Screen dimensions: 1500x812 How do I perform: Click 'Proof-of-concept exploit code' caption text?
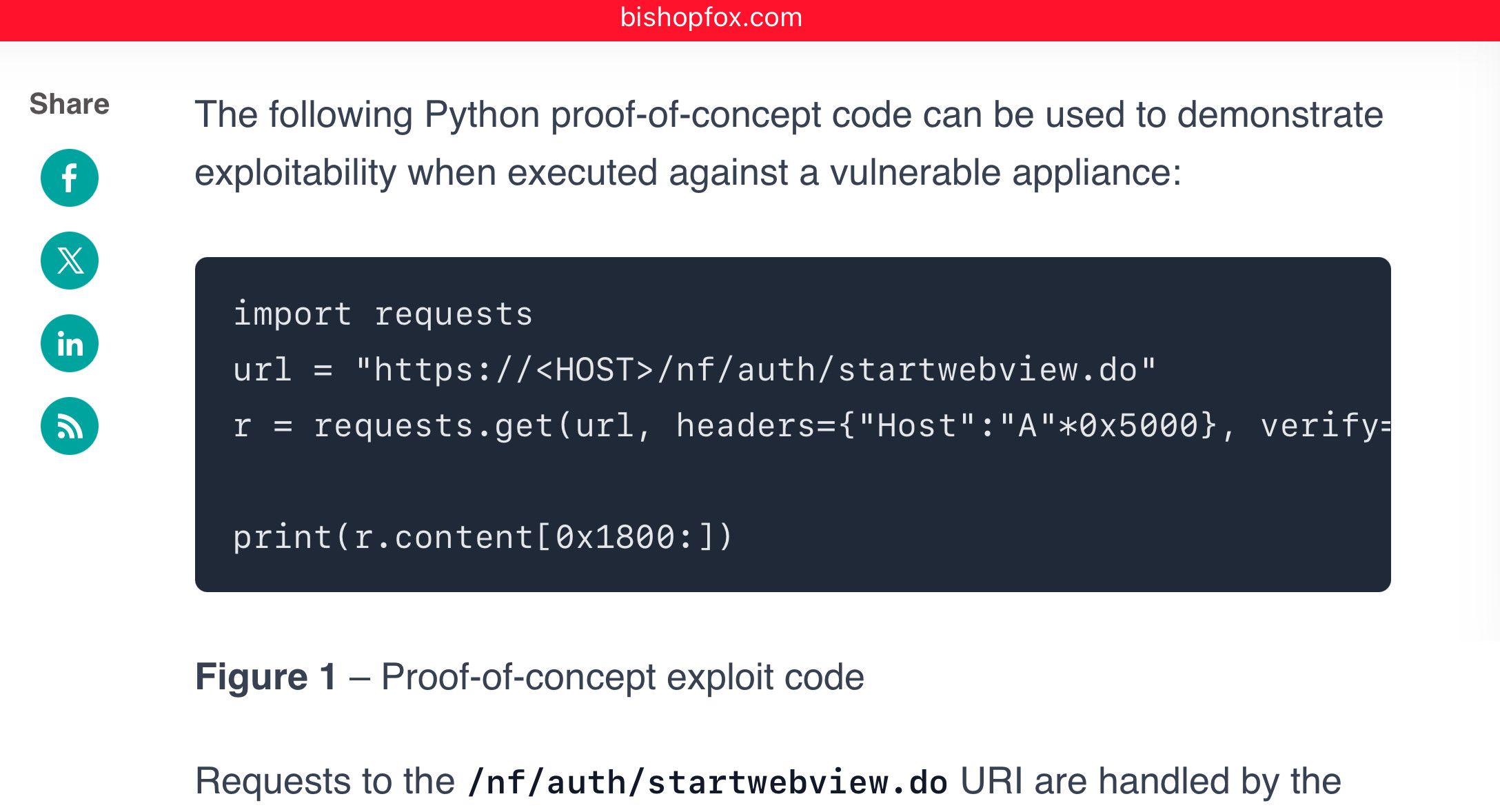[622, 677]
